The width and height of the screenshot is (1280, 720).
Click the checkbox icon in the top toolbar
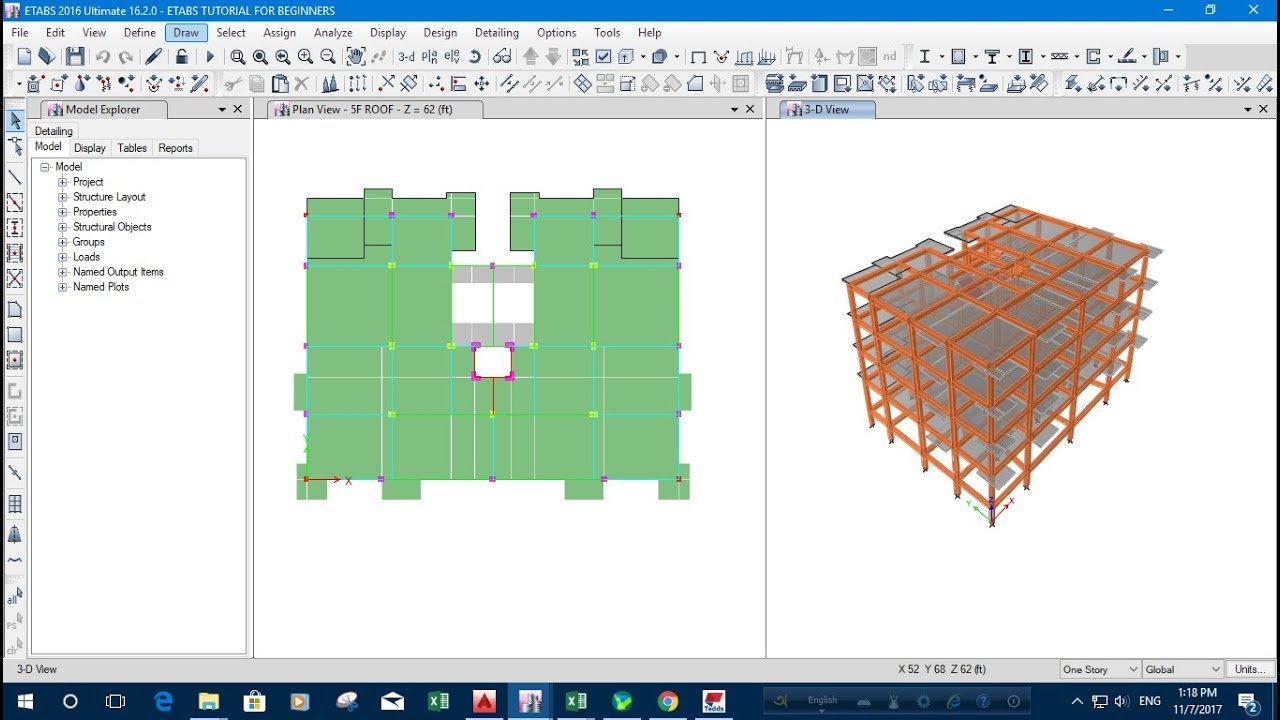point(602,56)
